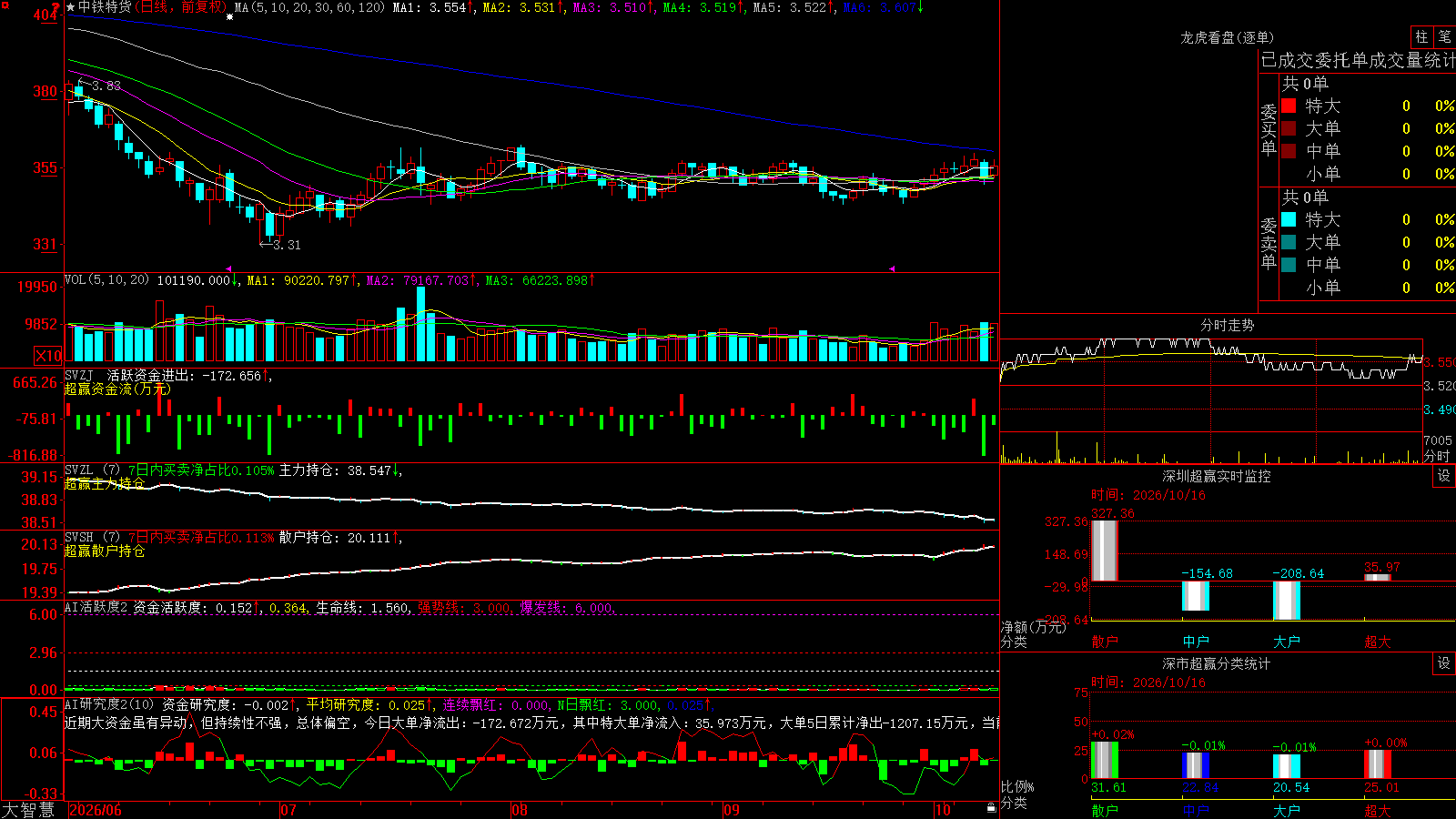The width and height of the screenshot is (1456, 819).
Task: Click the red 特大 buy order swatch
Action: 1289,106
